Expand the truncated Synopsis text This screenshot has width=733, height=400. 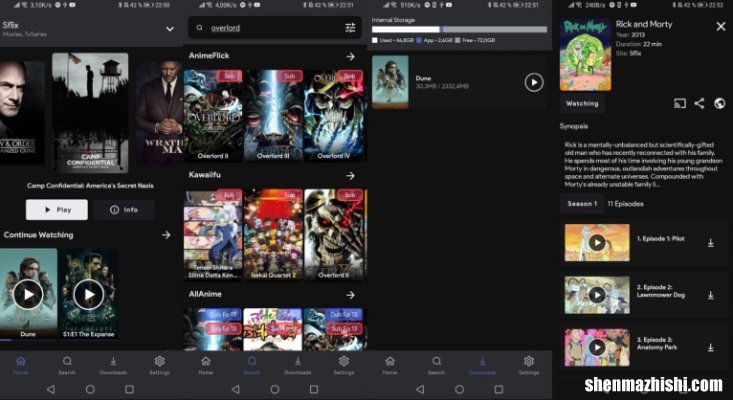643,164
